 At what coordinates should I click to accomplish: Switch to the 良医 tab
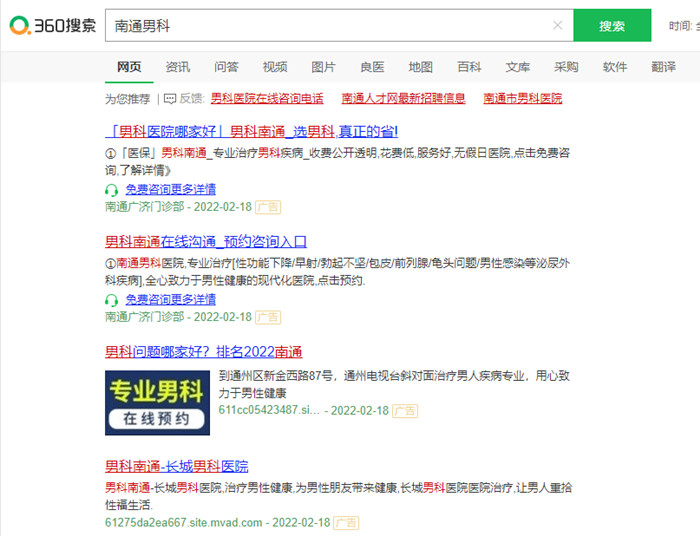tap(372, 67)
